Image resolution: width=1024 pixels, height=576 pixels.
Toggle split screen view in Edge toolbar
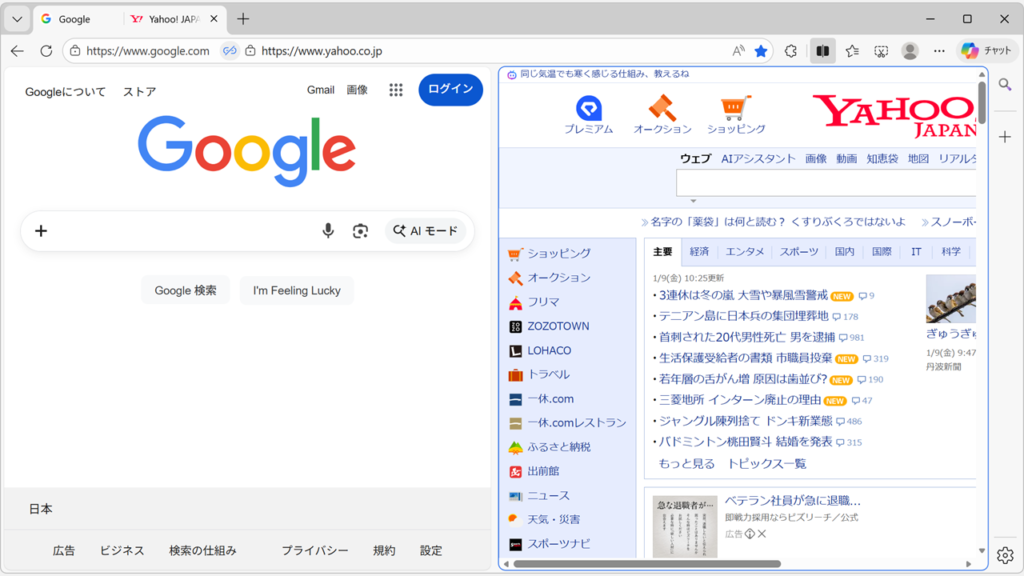[x=822, y=50]
